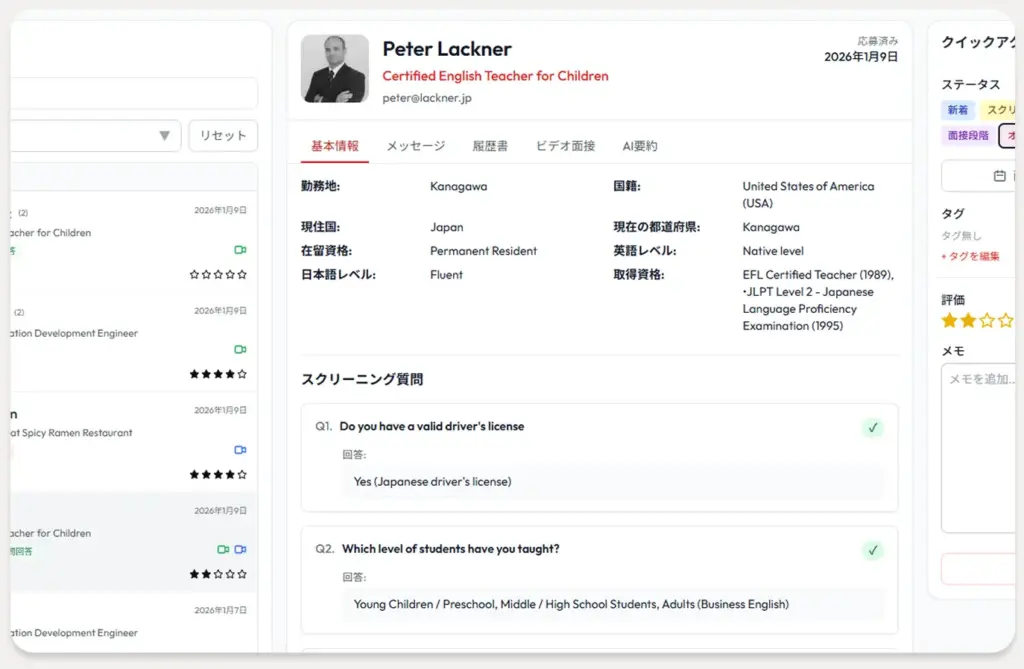Set 評価 rating to one star
The width and height of the screenshot is (1024, 669).
point(950,321)
